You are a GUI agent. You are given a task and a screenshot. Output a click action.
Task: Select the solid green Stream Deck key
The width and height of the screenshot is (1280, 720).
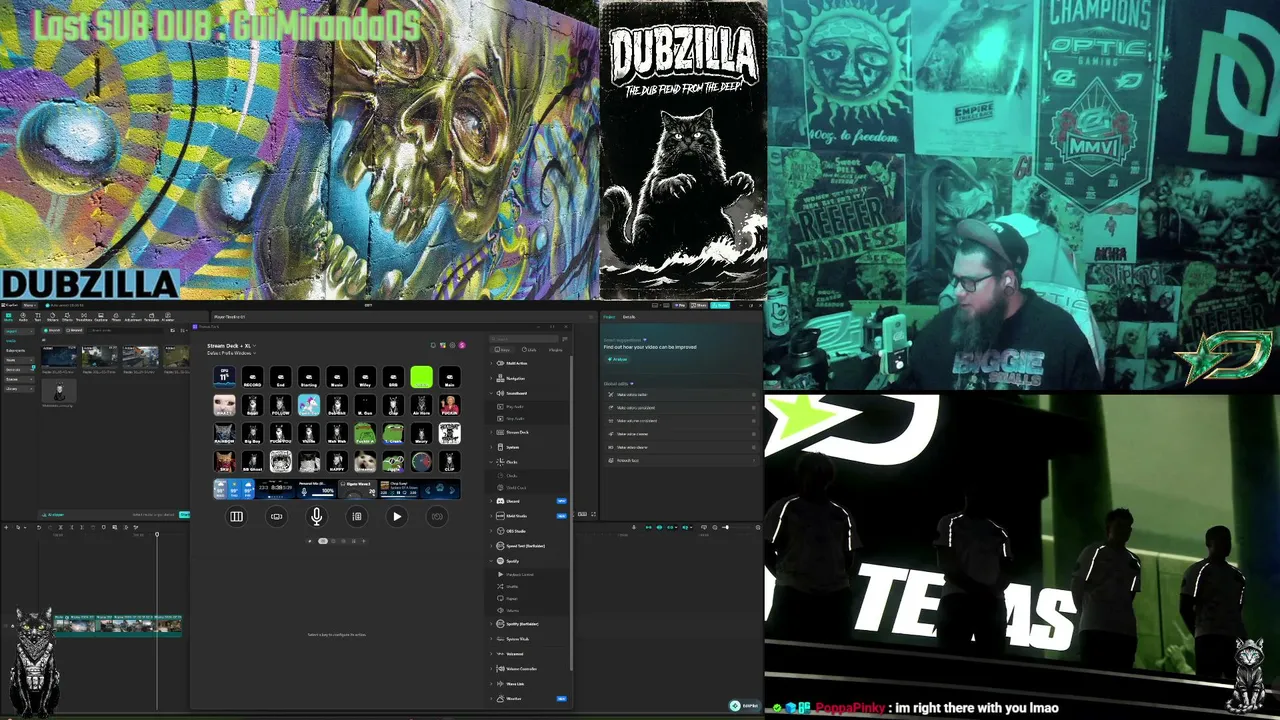(x=421, y=377)
